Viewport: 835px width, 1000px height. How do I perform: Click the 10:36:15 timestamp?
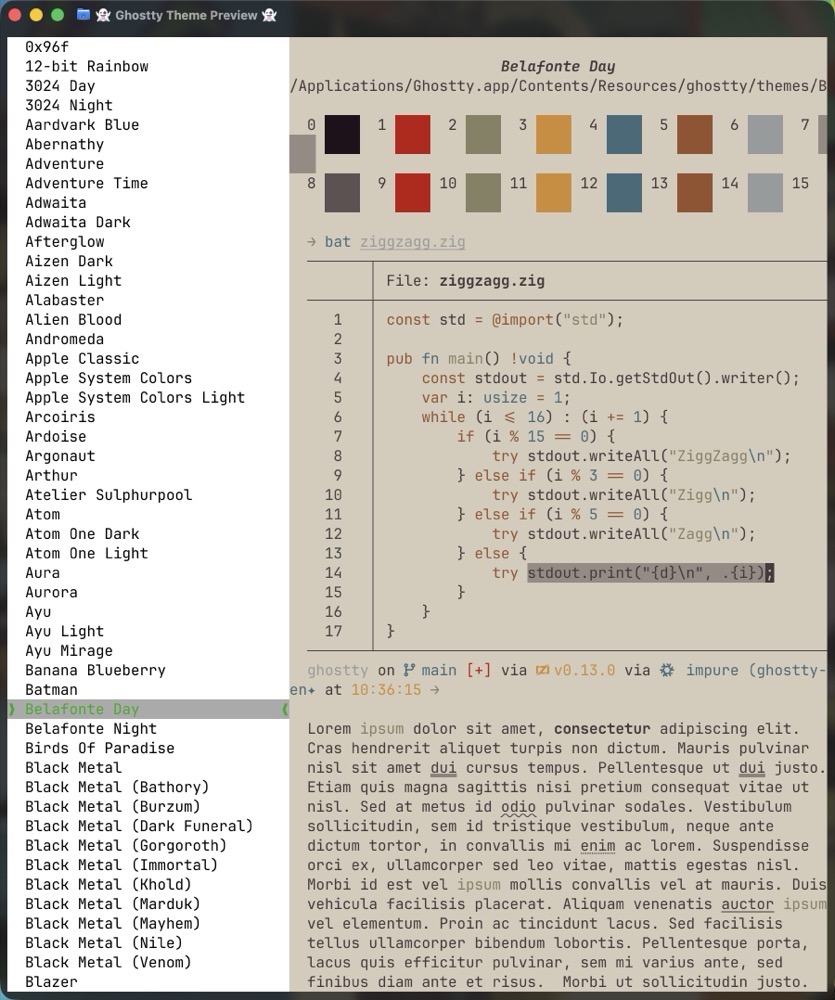pos(386,690)
